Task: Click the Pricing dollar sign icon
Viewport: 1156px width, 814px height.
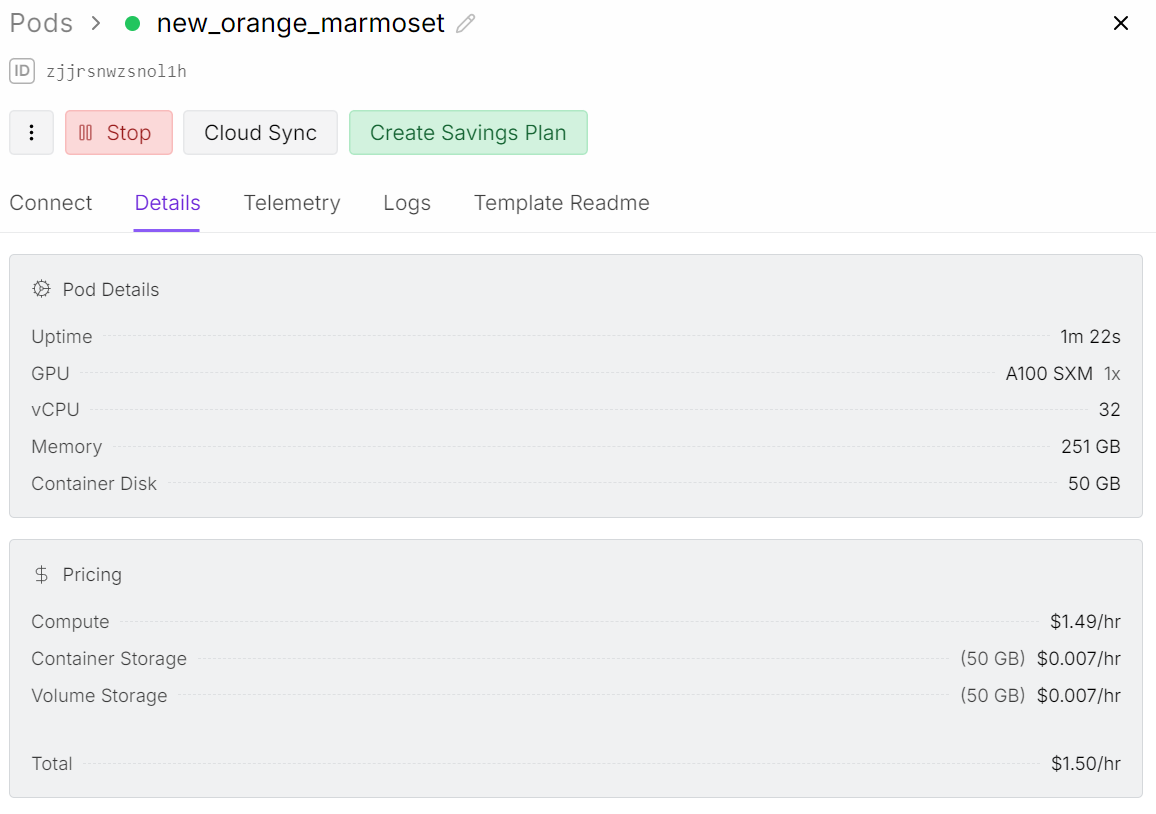Action: 41,575
